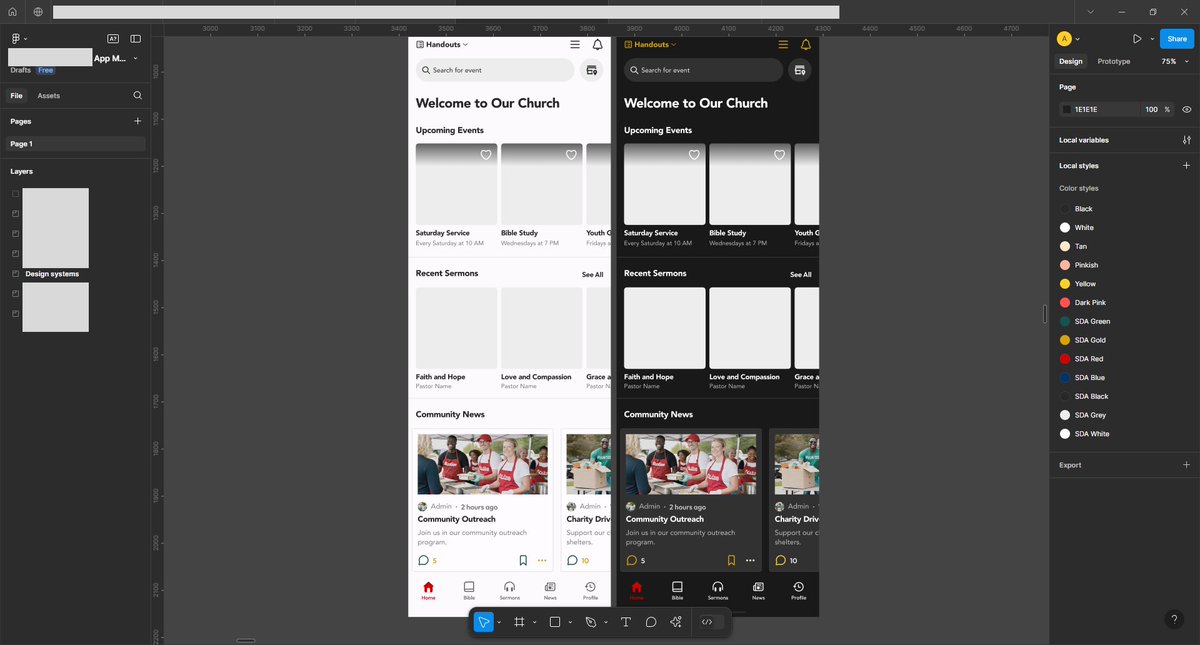Click the globe community icon
Image resolution: width=1200 pixels, height=645 pixels.
click(38, 12)
